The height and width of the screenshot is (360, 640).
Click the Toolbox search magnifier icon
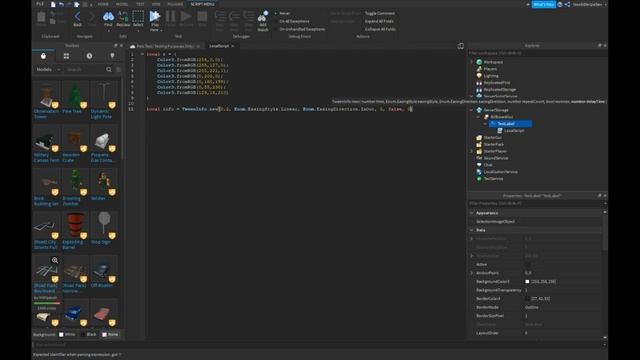[109, 69]
